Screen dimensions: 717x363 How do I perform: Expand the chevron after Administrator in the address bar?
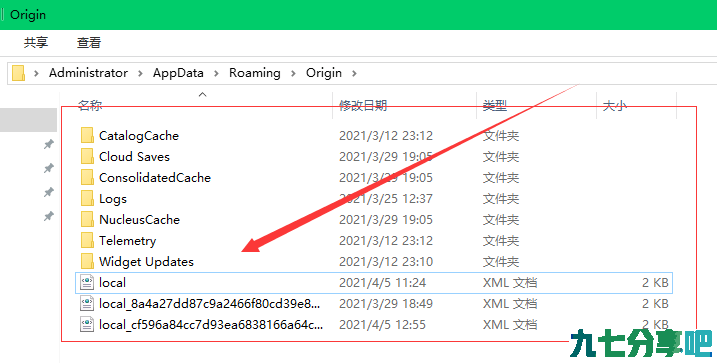coord(140,73)
